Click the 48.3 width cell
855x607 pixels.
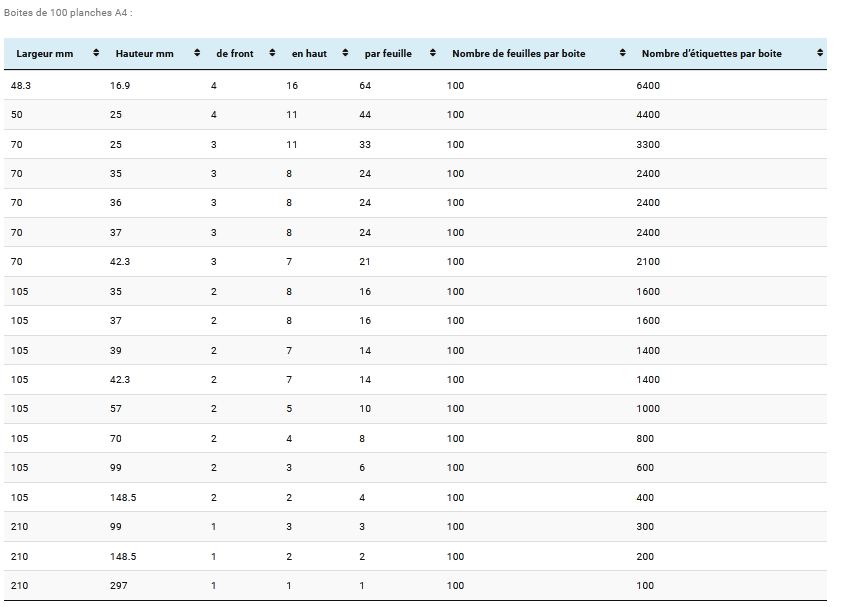(x=20, y=86)
